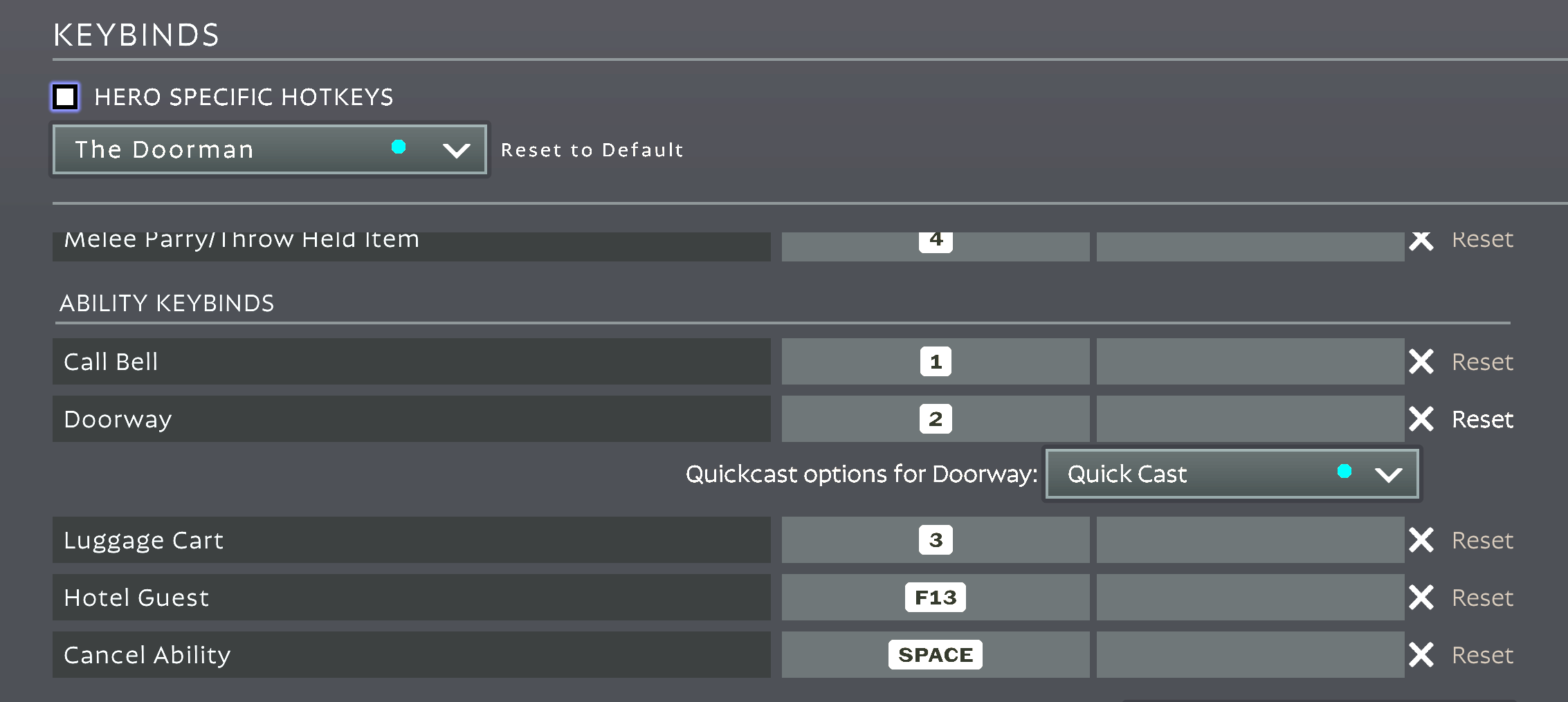The height and width of the screenshot is (702, 1568).
Task: Rebind Luggage Cart primary key 3
Action: pos(936,540)
